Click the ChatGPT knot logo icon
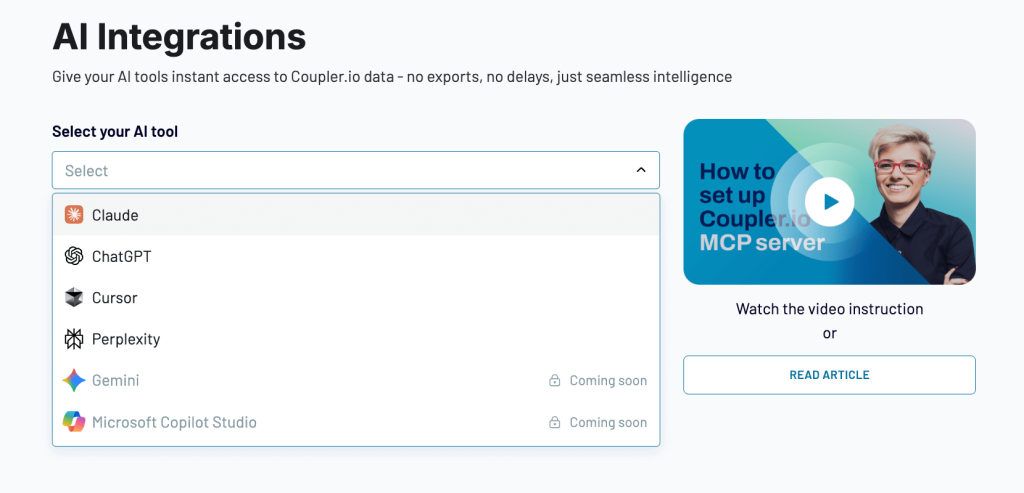 (74, 256)
